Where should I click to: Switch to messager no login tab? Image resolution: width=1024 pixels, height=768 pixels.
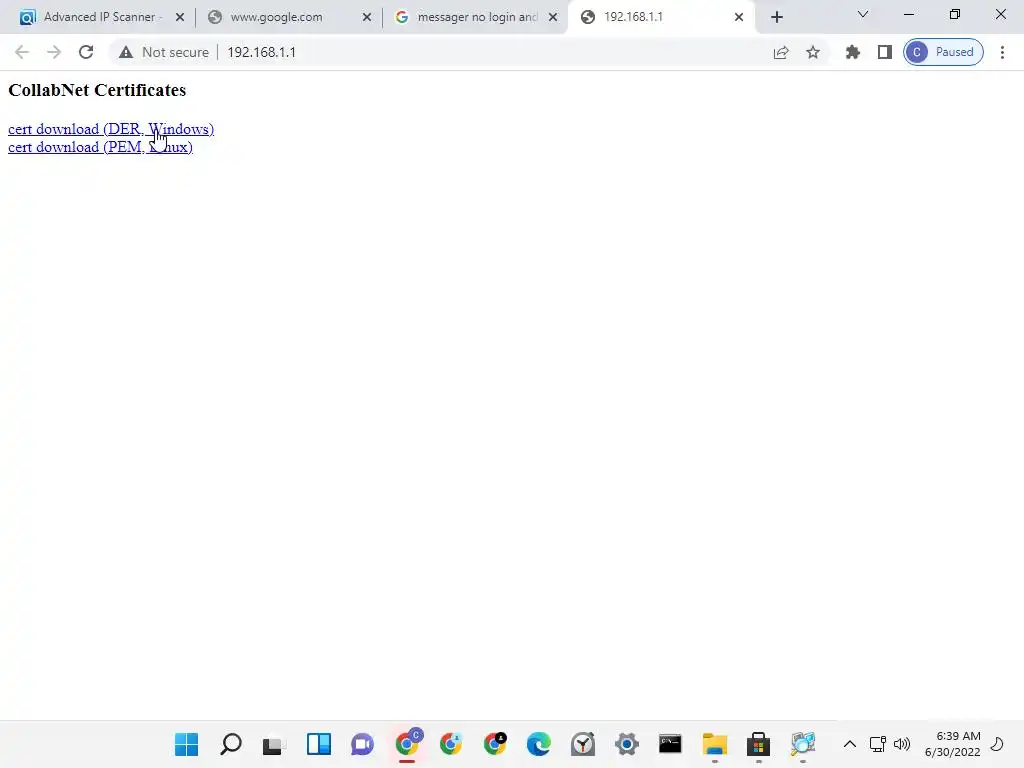tap(477, 17)
